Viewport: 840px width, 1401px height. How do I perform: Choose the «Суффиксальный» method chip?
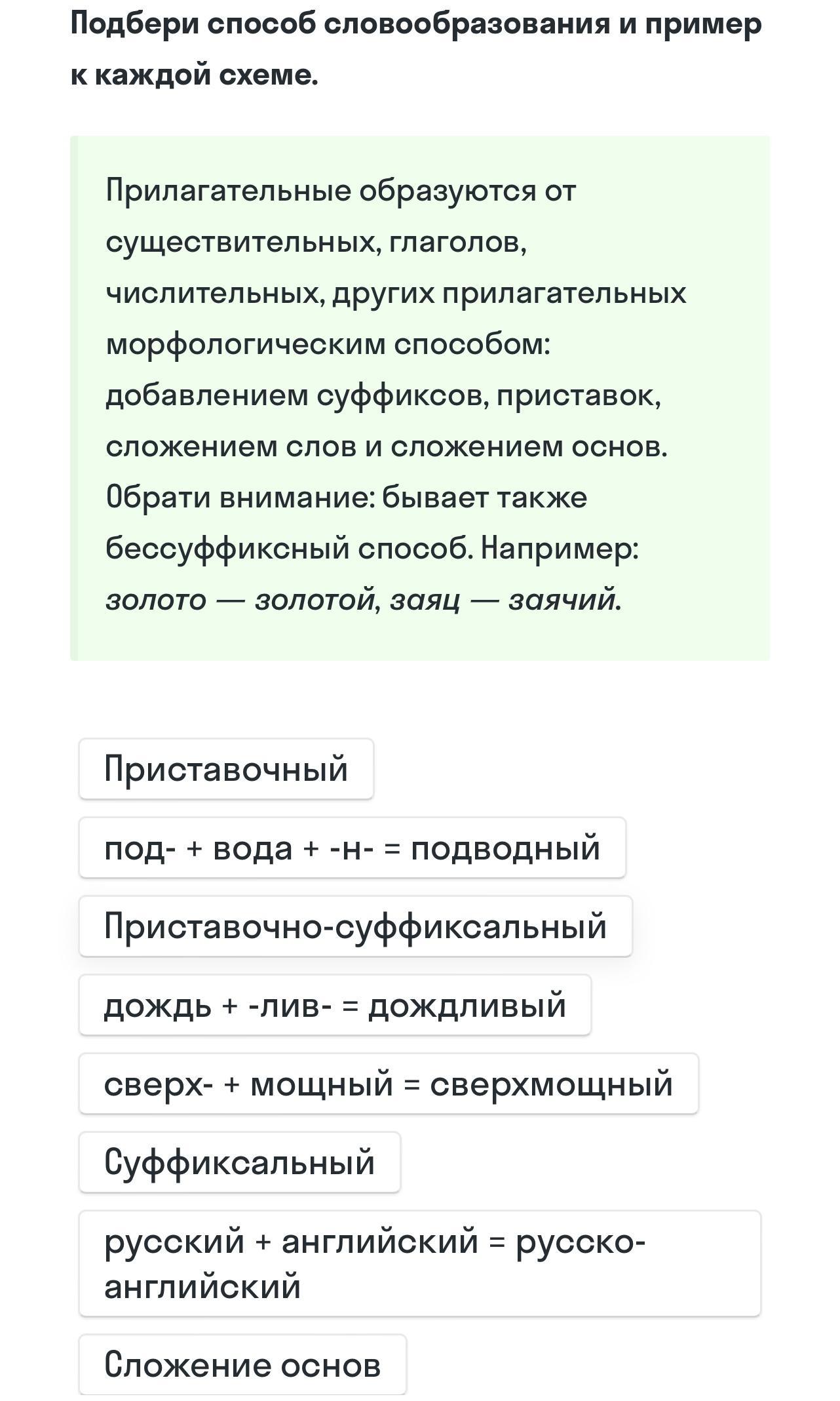coord(239,1162)
